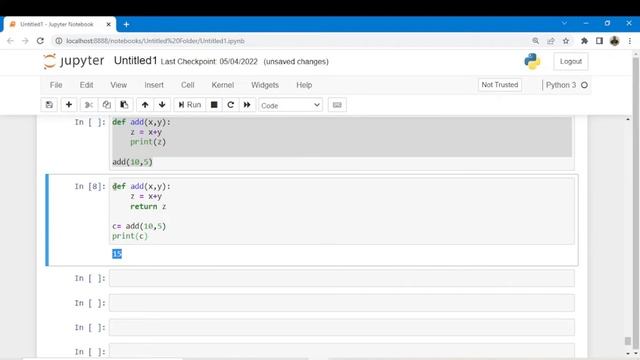The width and height of the screenshot is (640, 360).
Task: Run the selected cell
Action: pos(190,105)
